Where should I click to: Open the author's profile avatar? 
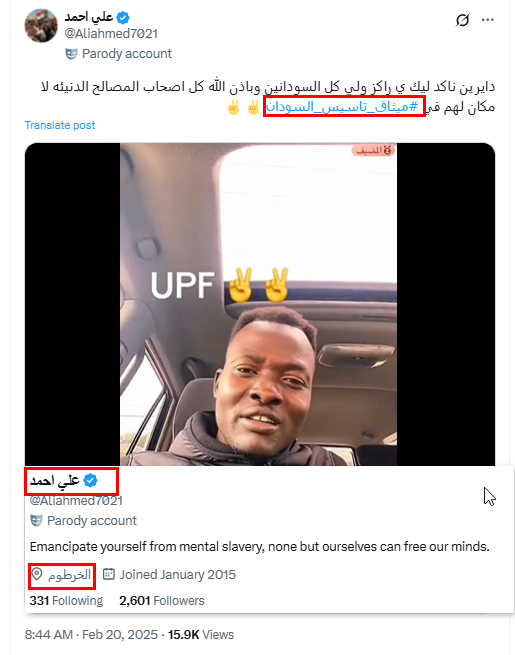click(x=41, y=25)
